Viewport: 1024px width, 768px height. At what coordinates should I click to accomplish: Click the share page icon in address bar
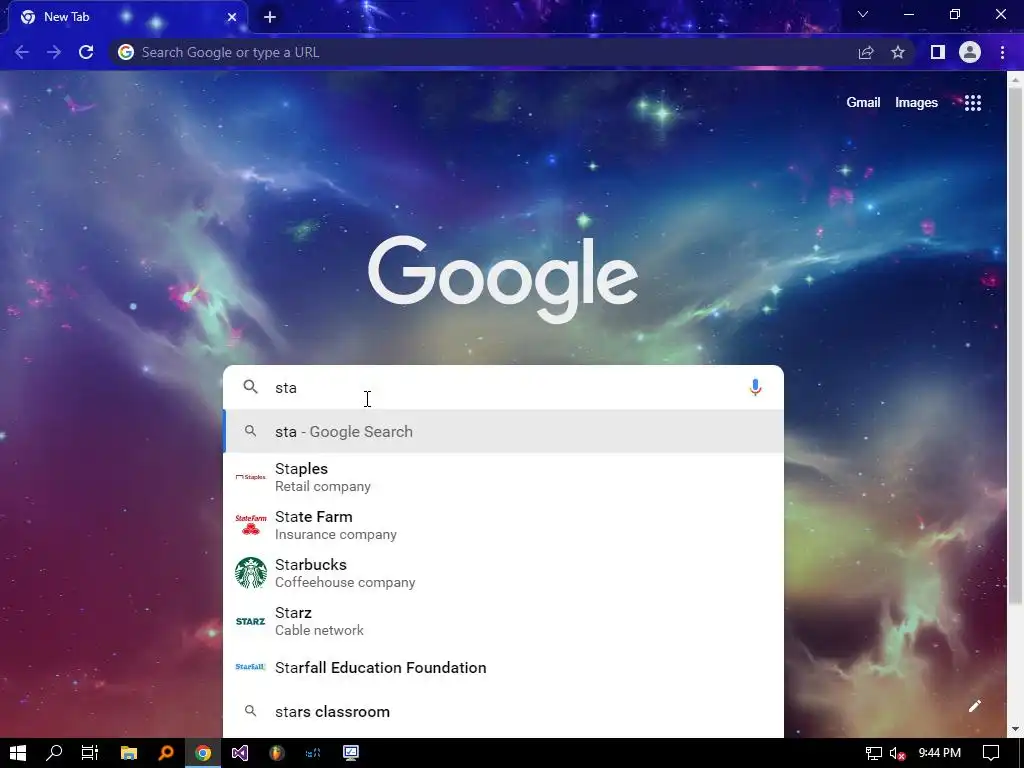[x=866, y=52]
